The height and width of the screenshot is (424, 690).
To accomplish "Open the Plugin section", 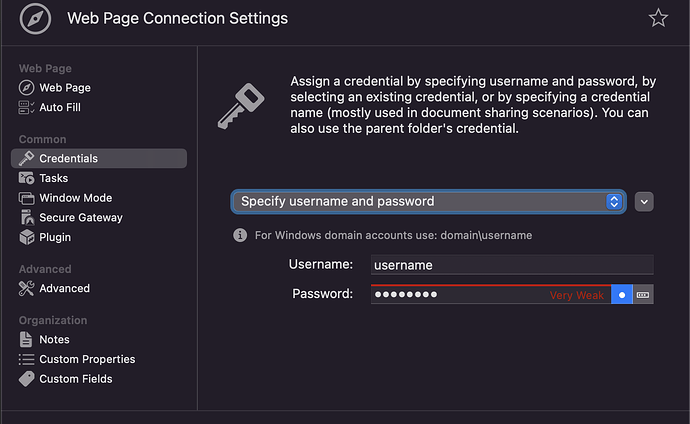I will 55,237.
